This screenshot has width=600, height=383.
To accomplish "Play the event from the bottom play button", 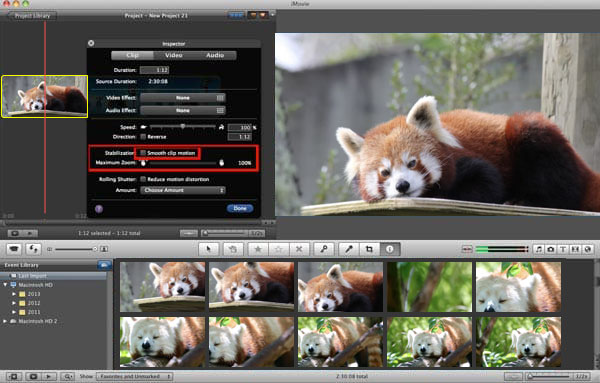I will pos(50,376).
